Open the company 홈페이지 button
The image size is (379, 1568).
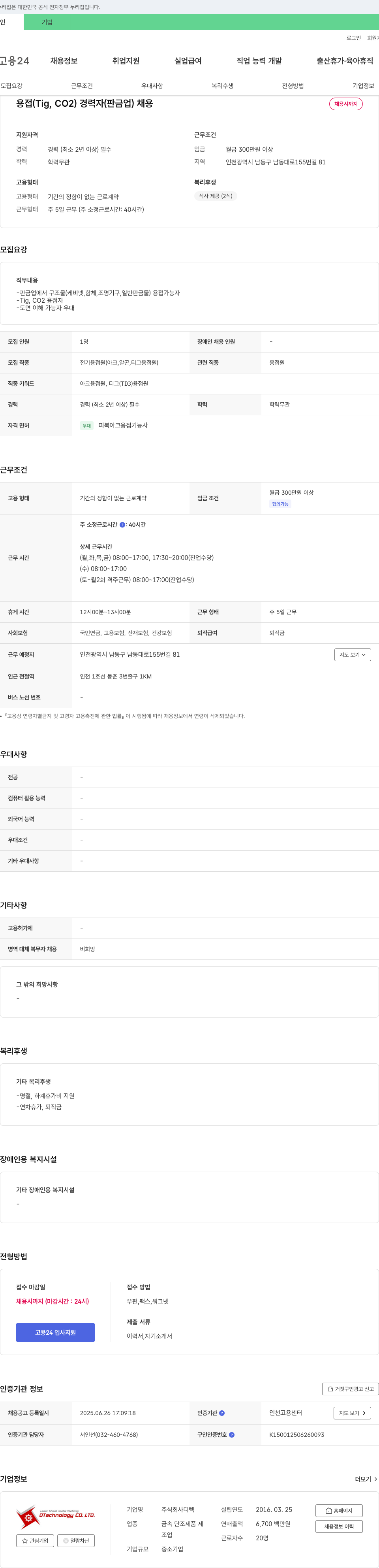339,1510
